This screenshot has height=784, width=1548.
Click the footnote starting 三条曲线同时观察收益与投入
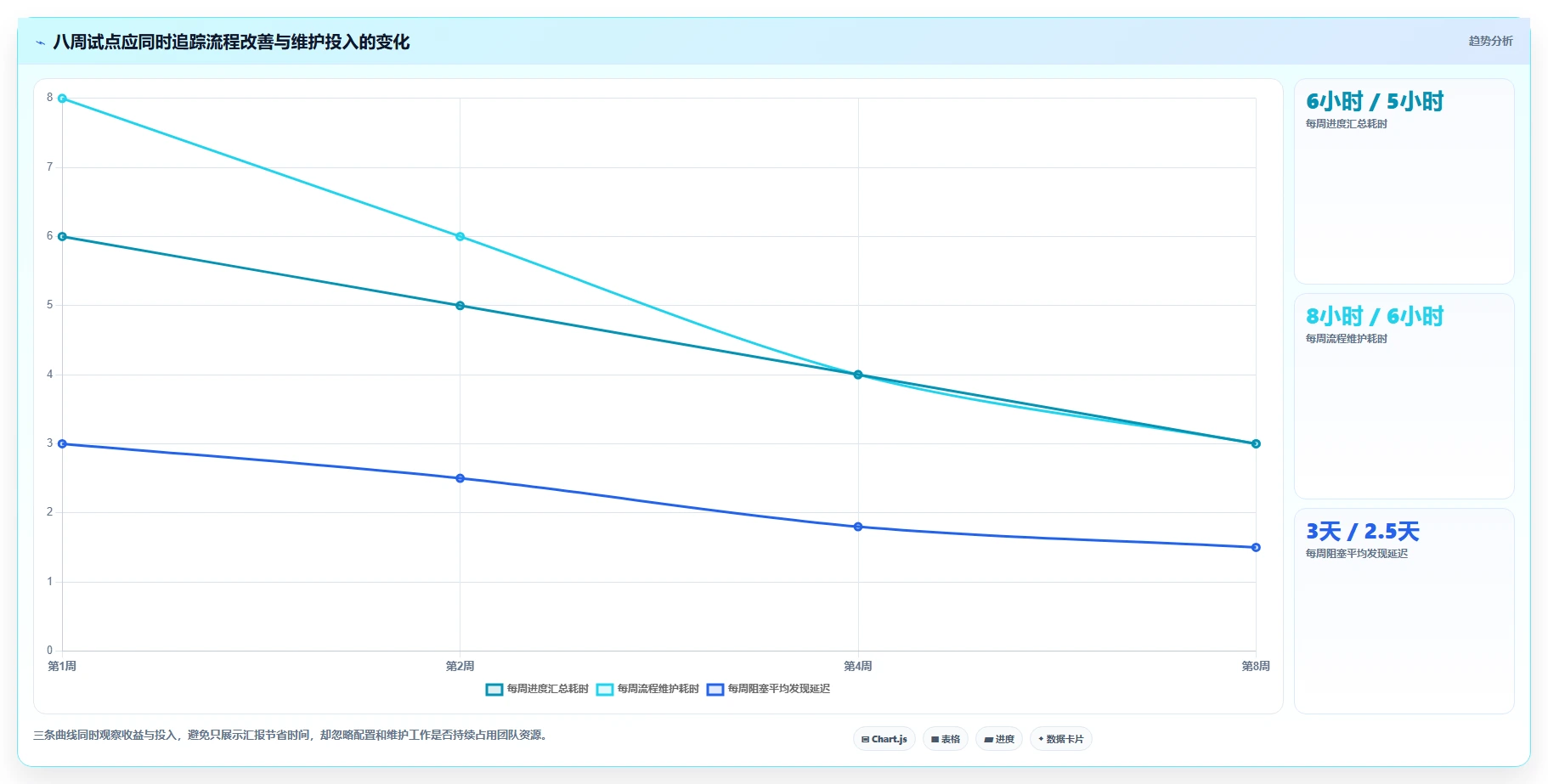tap(291, 735)
